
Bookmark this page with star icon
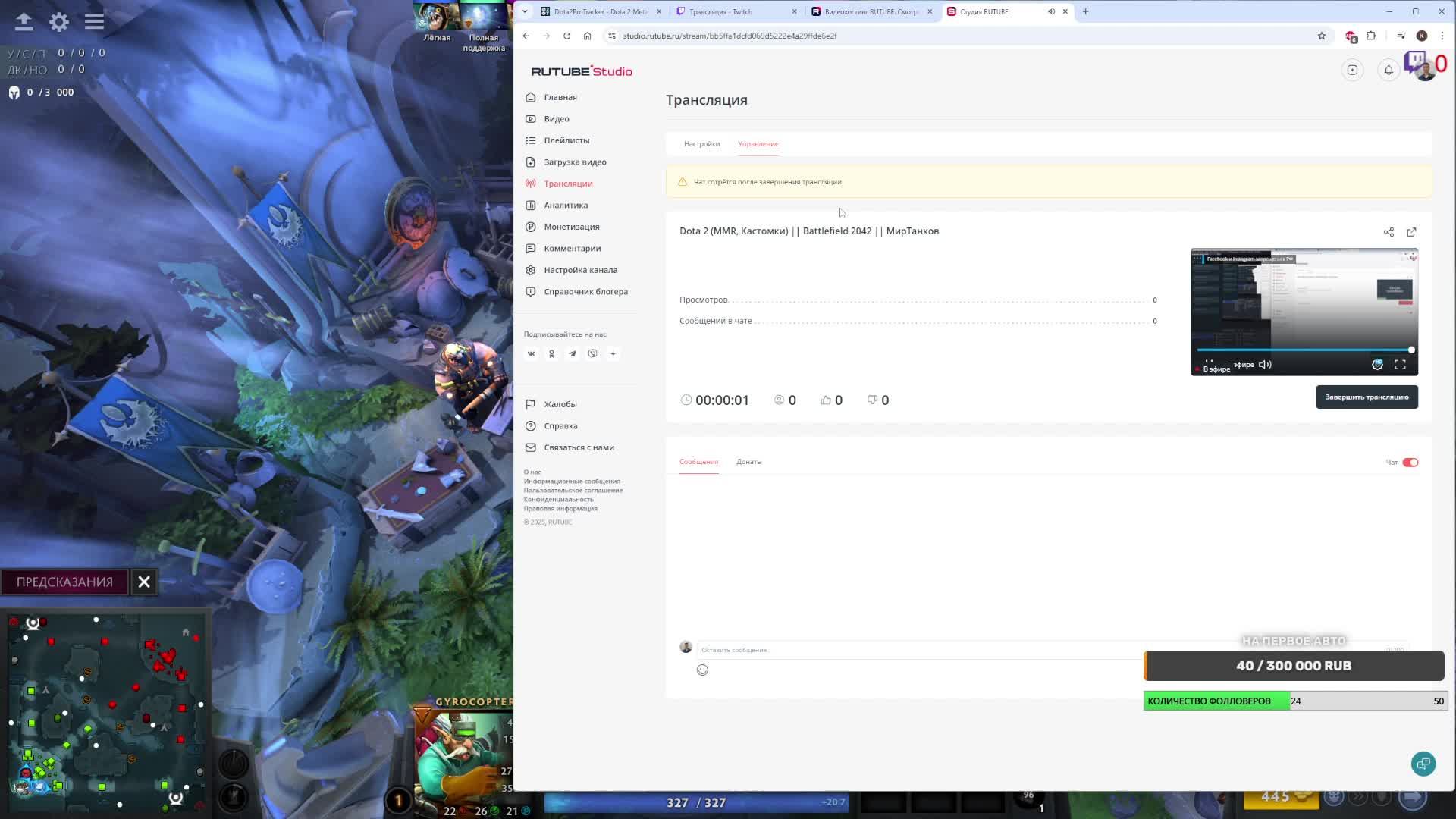(x=1321, y=36)
